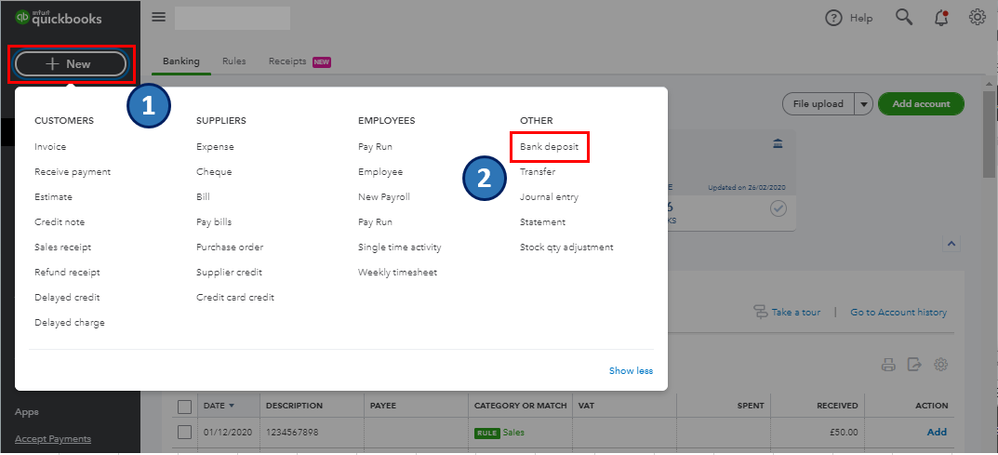
Task: Tick the select-all checkbox in table header
Action: [x=184, y=406]
